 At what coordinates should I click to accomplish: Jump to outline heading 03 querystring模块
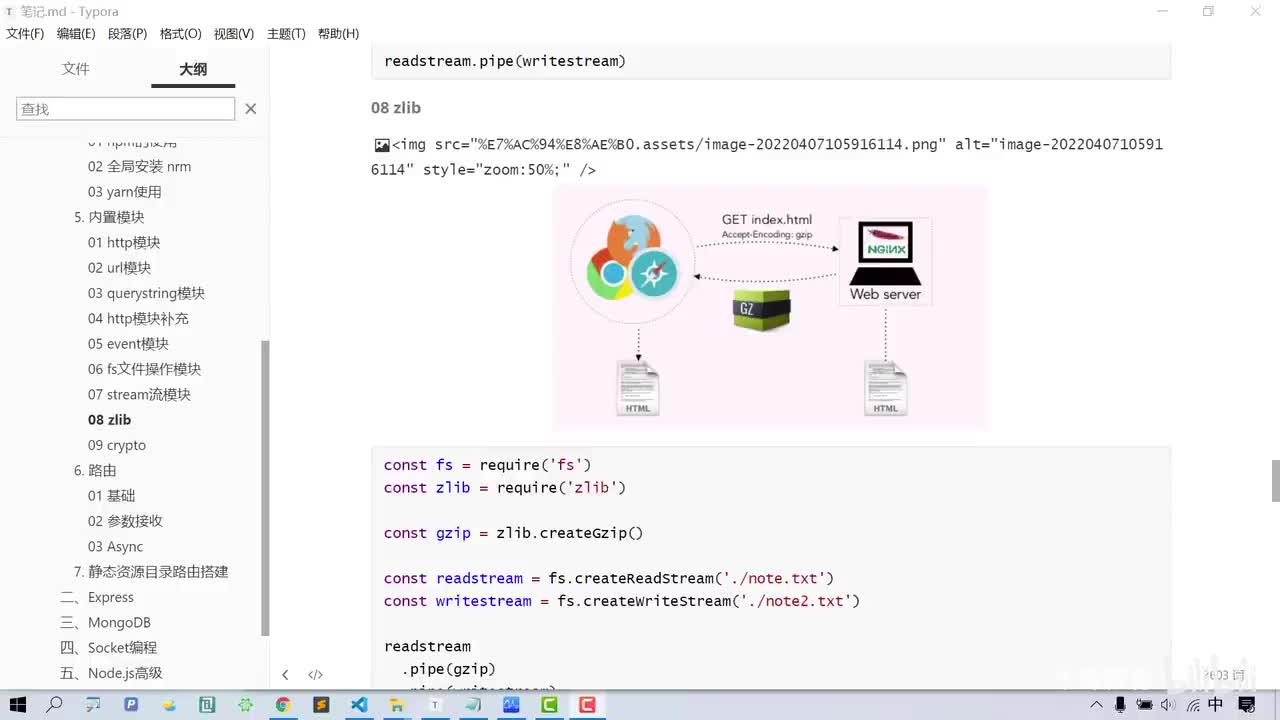(x=146, y=293)
